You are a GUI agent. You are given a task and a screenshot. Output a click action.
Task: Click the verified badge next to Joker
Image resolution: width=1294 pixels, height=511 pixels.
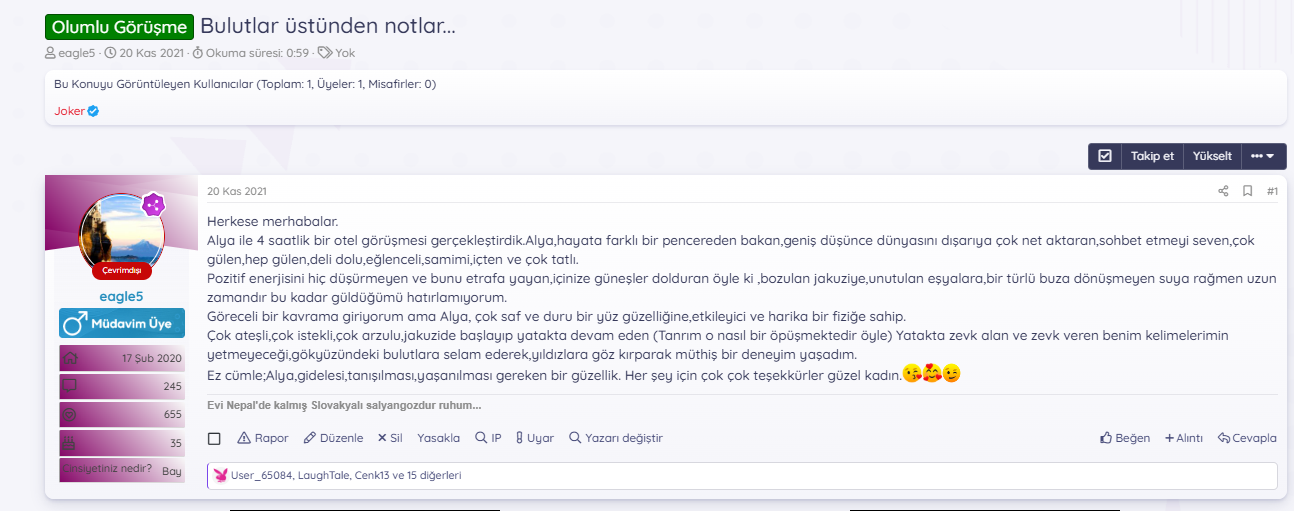tap(94, 111)
